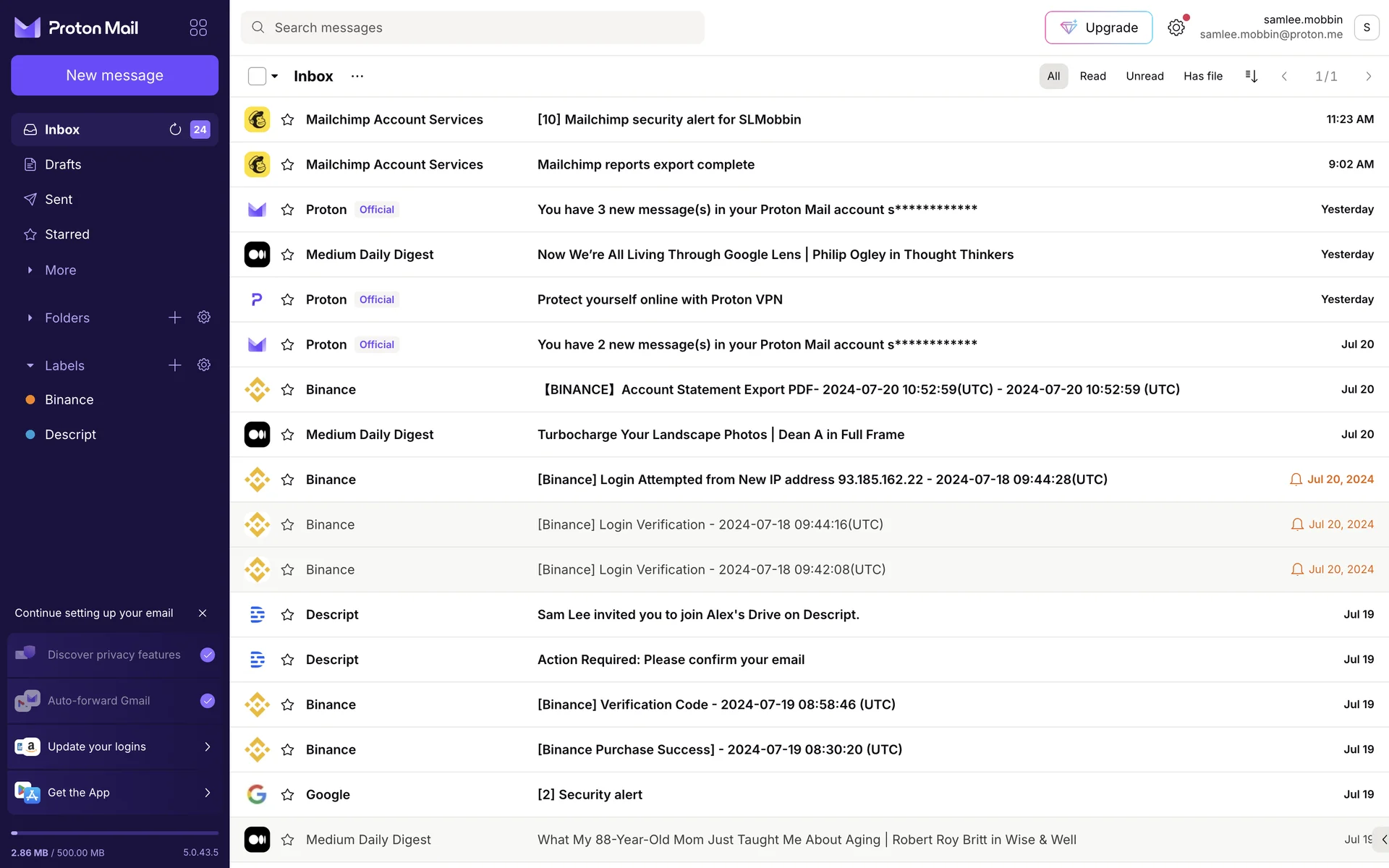This screenshot has width=1389, height=868.
Task: Star the Mailchimp reports export email
Action: [x=287, y=165]
